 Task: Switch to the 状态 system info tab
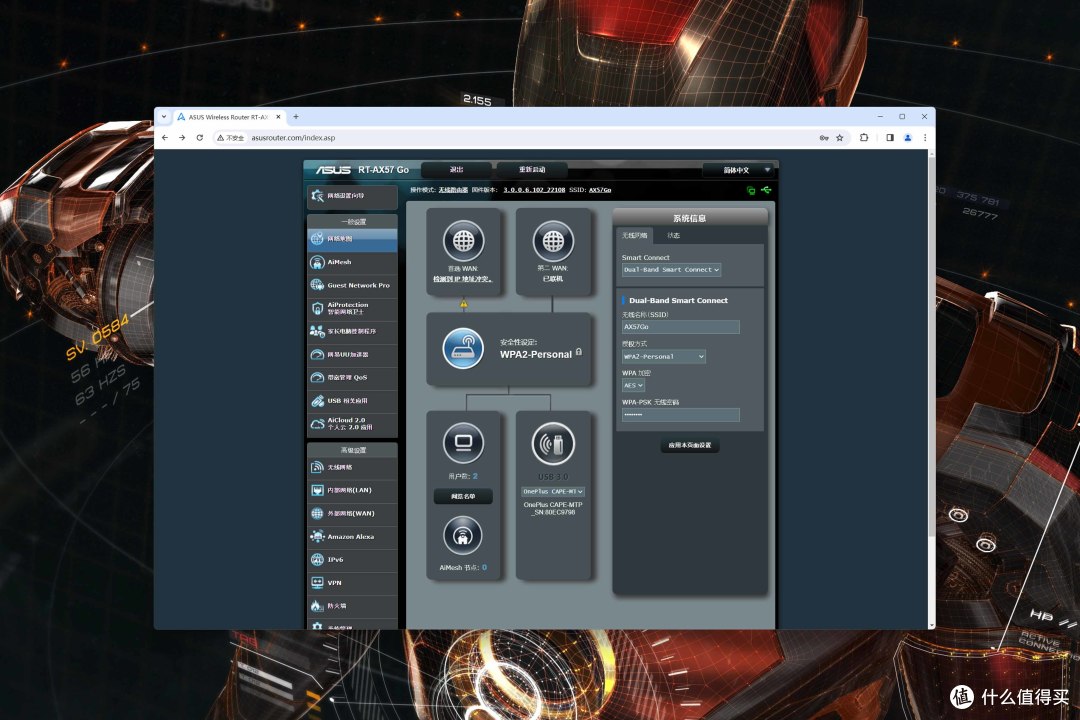point(674,236)
